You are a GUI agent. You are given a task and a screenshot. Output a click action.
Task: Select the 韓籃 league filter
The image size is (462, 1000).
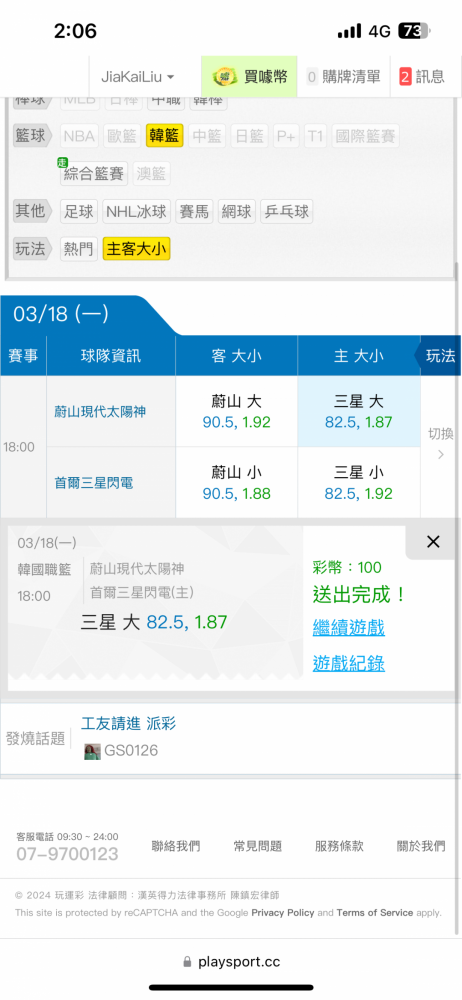(165, 136)
